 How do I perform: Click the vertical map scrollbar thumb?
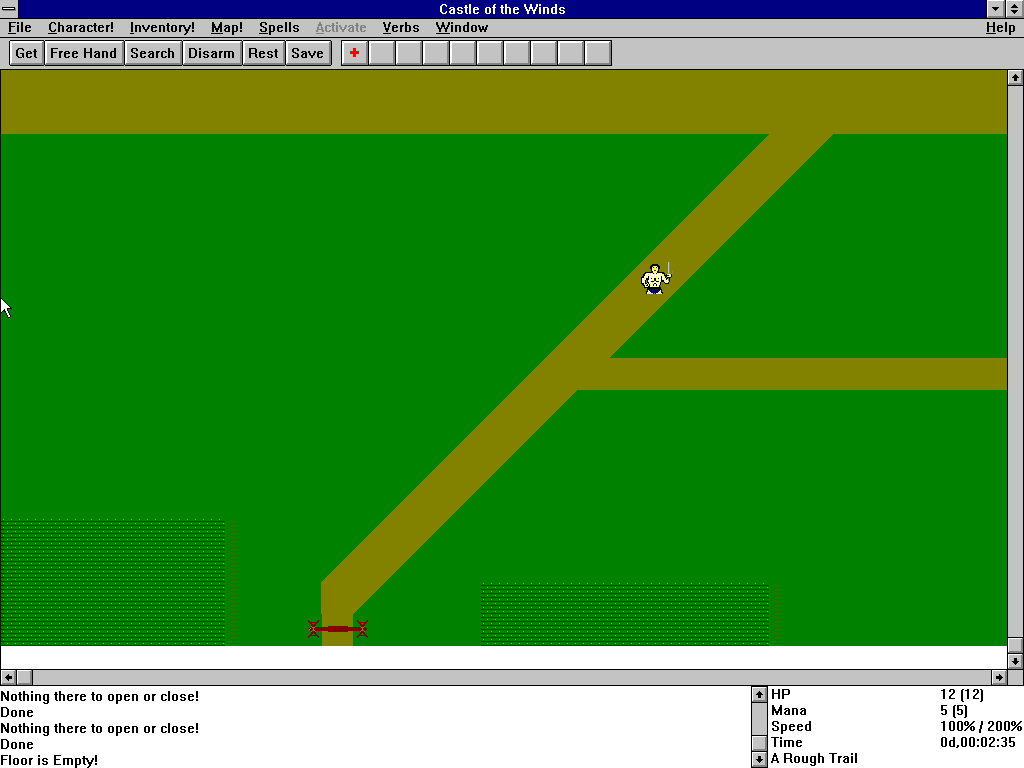[x=1015, y=645]
